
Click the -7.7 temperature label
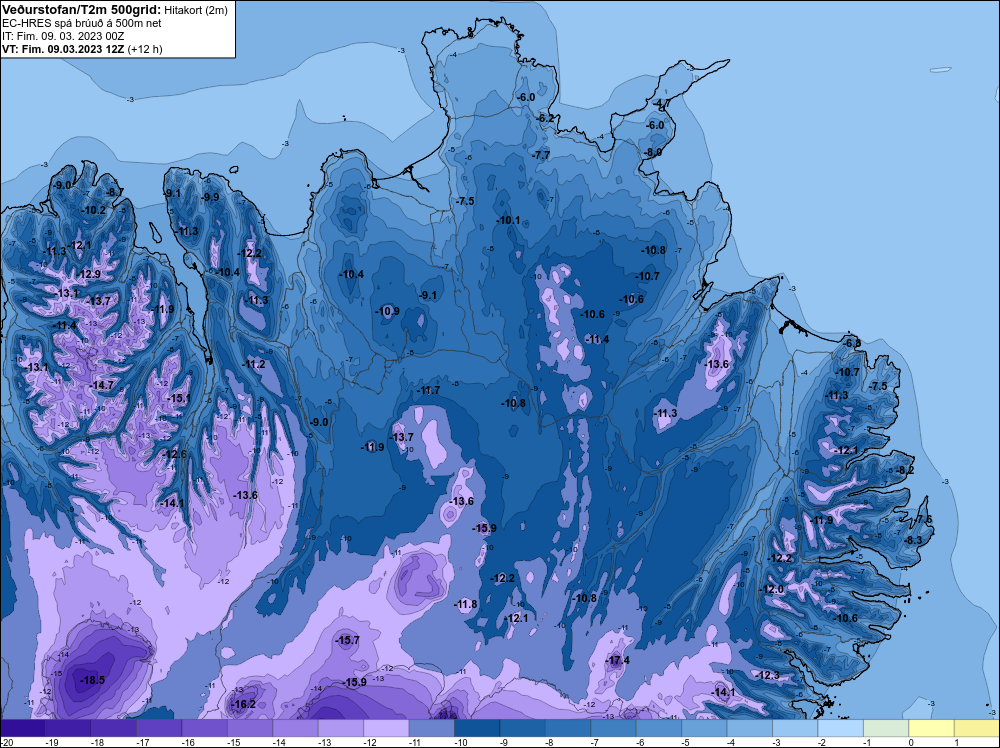[541, 155]
